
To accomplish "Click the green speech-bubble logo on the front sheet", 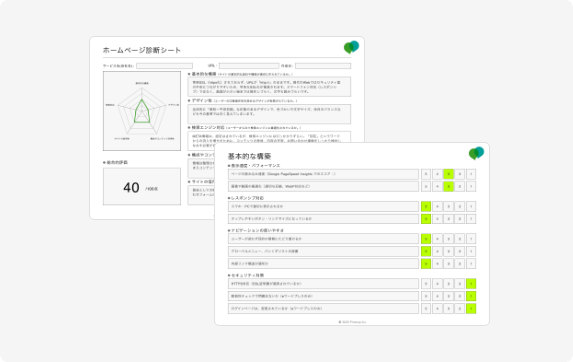I will [x=477, y=153].
